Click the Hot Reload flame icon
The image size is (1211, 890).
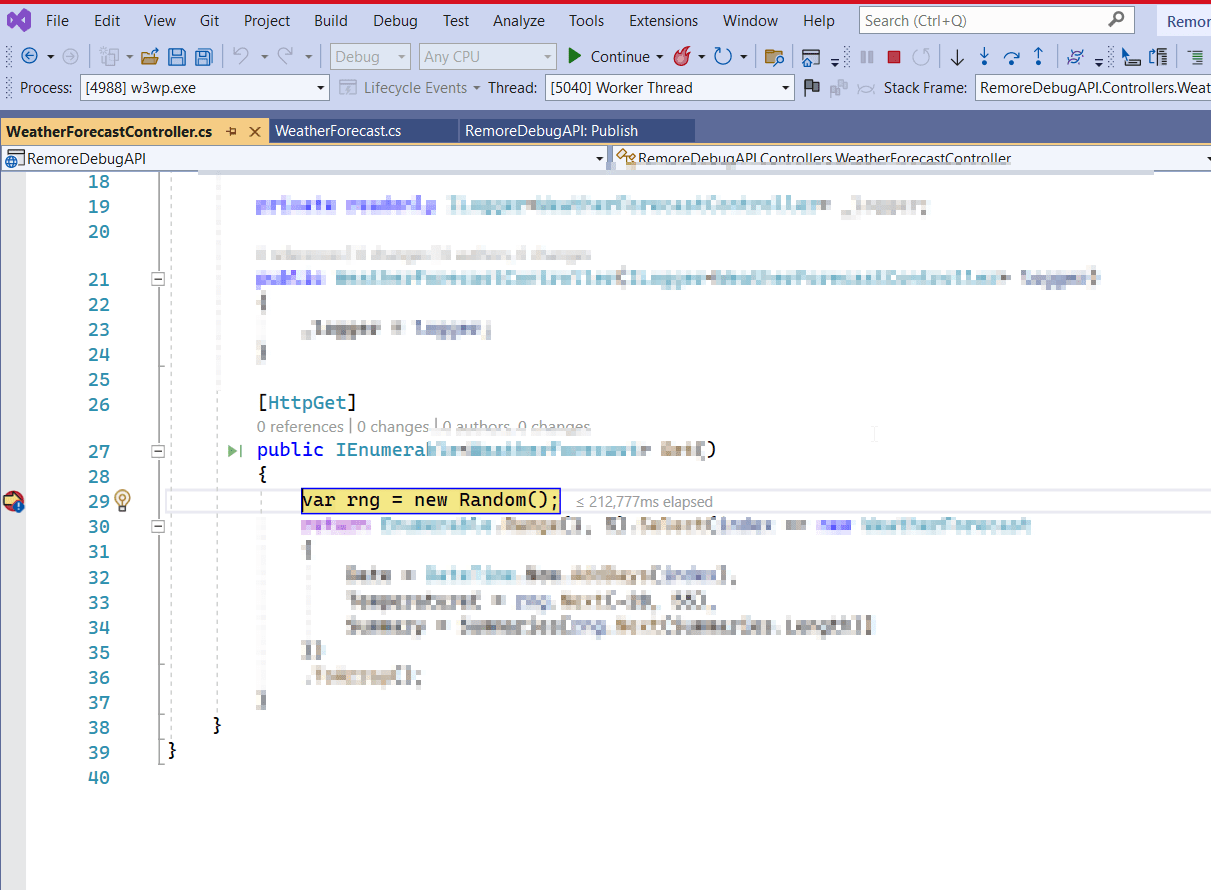pos(685,56)
